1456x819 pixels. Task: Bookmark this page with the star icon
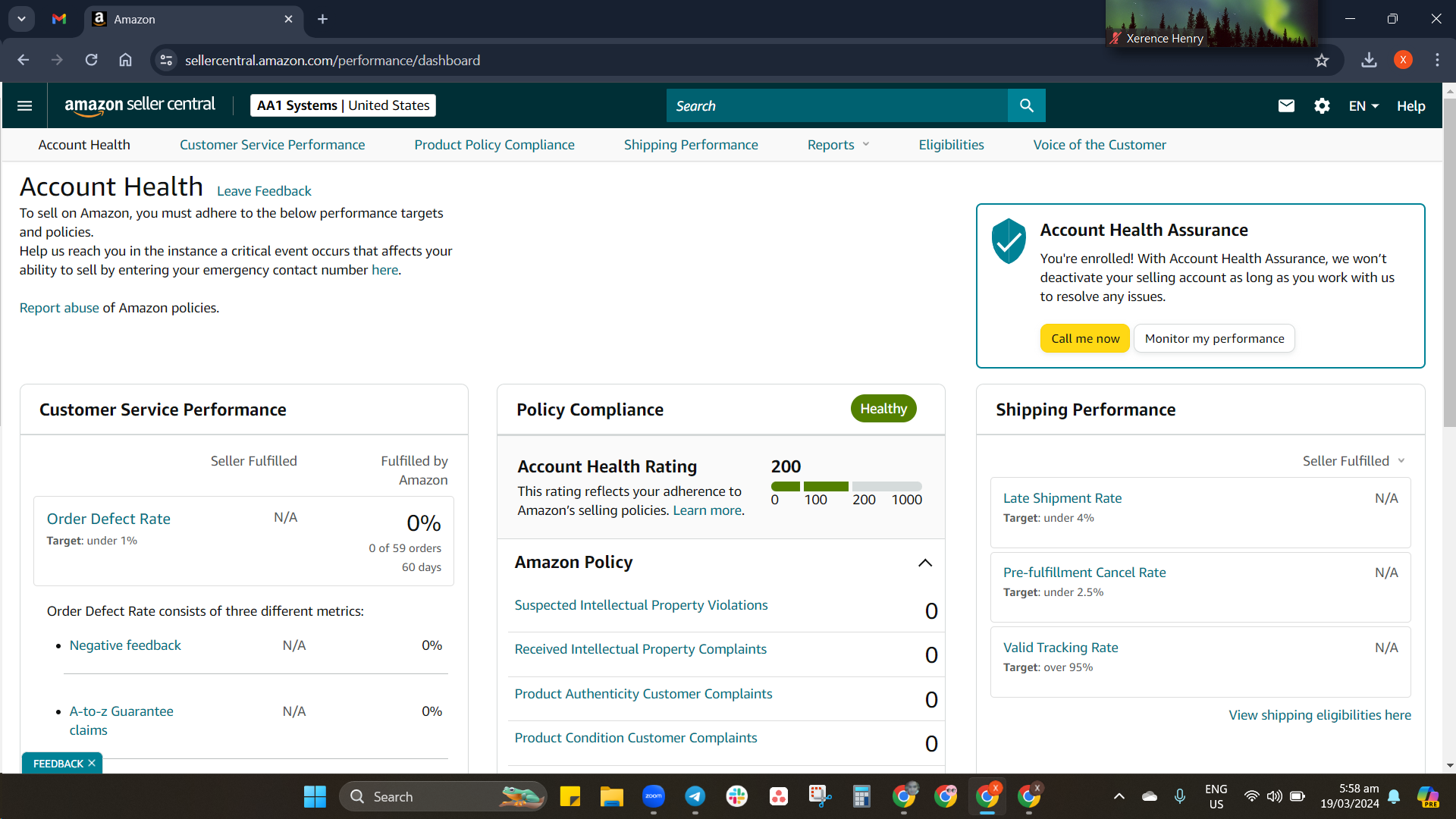click(1322, 60)
